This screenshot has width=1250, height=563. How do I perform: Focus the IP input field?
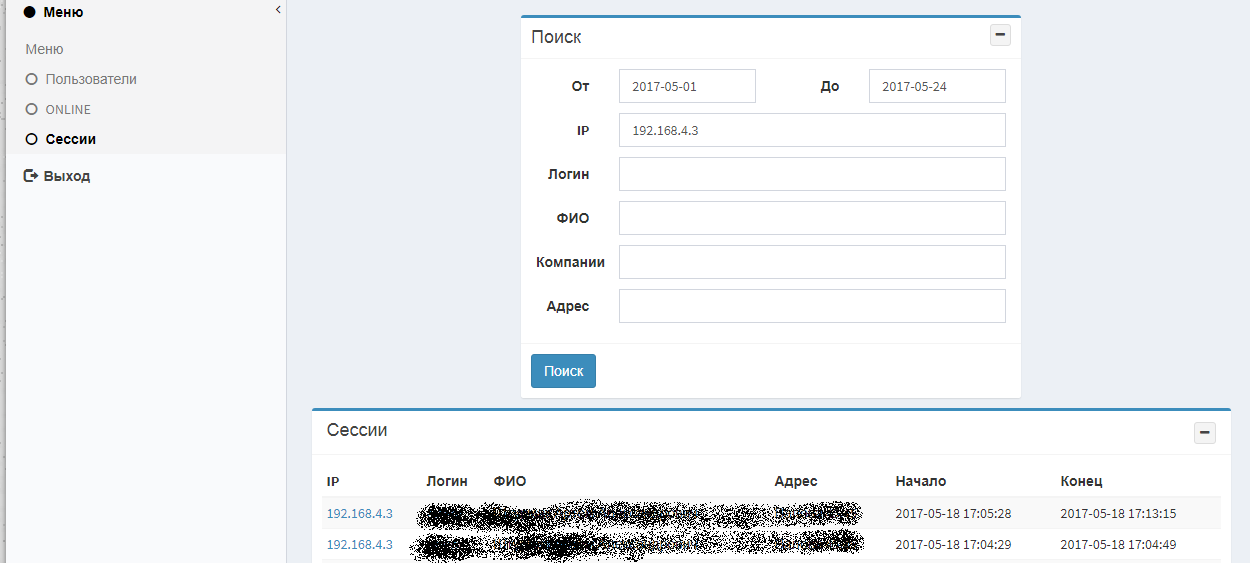click(x=811, y=130)
